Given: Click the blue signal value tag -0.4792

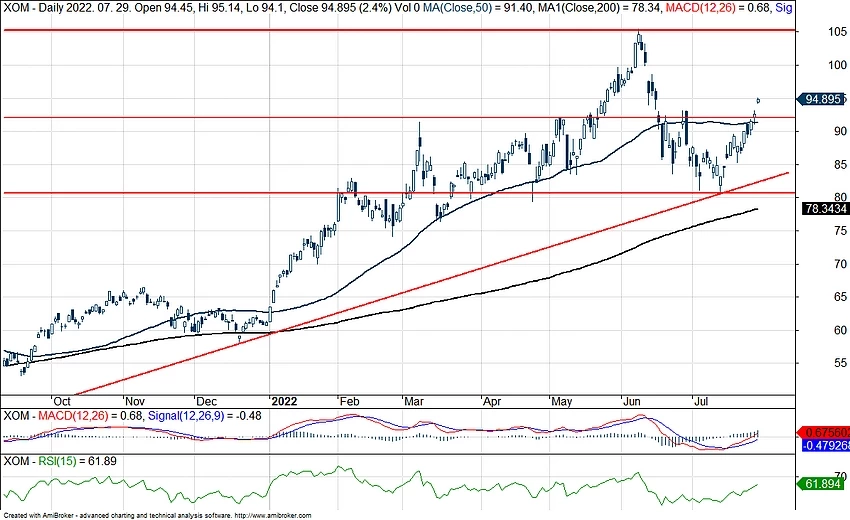Looking at the screenshot, I should [826, 445].
